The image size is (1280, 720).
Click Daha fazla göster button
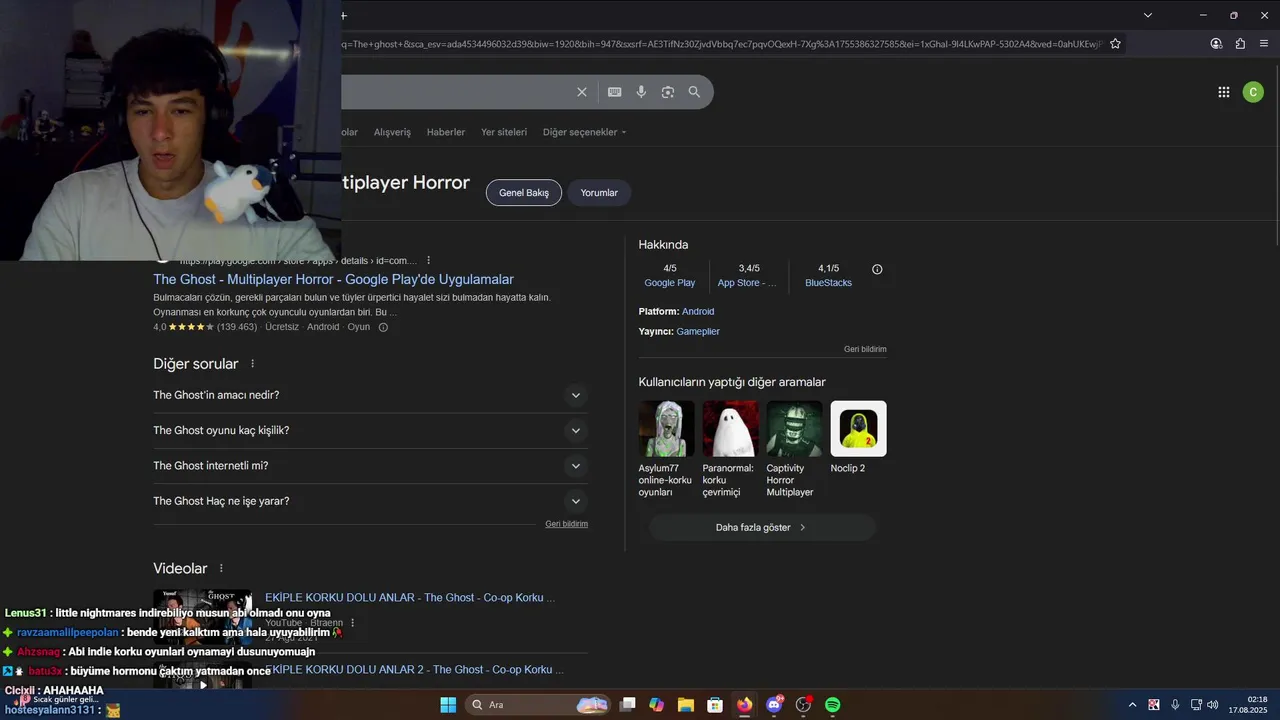[x=762, y=528]
